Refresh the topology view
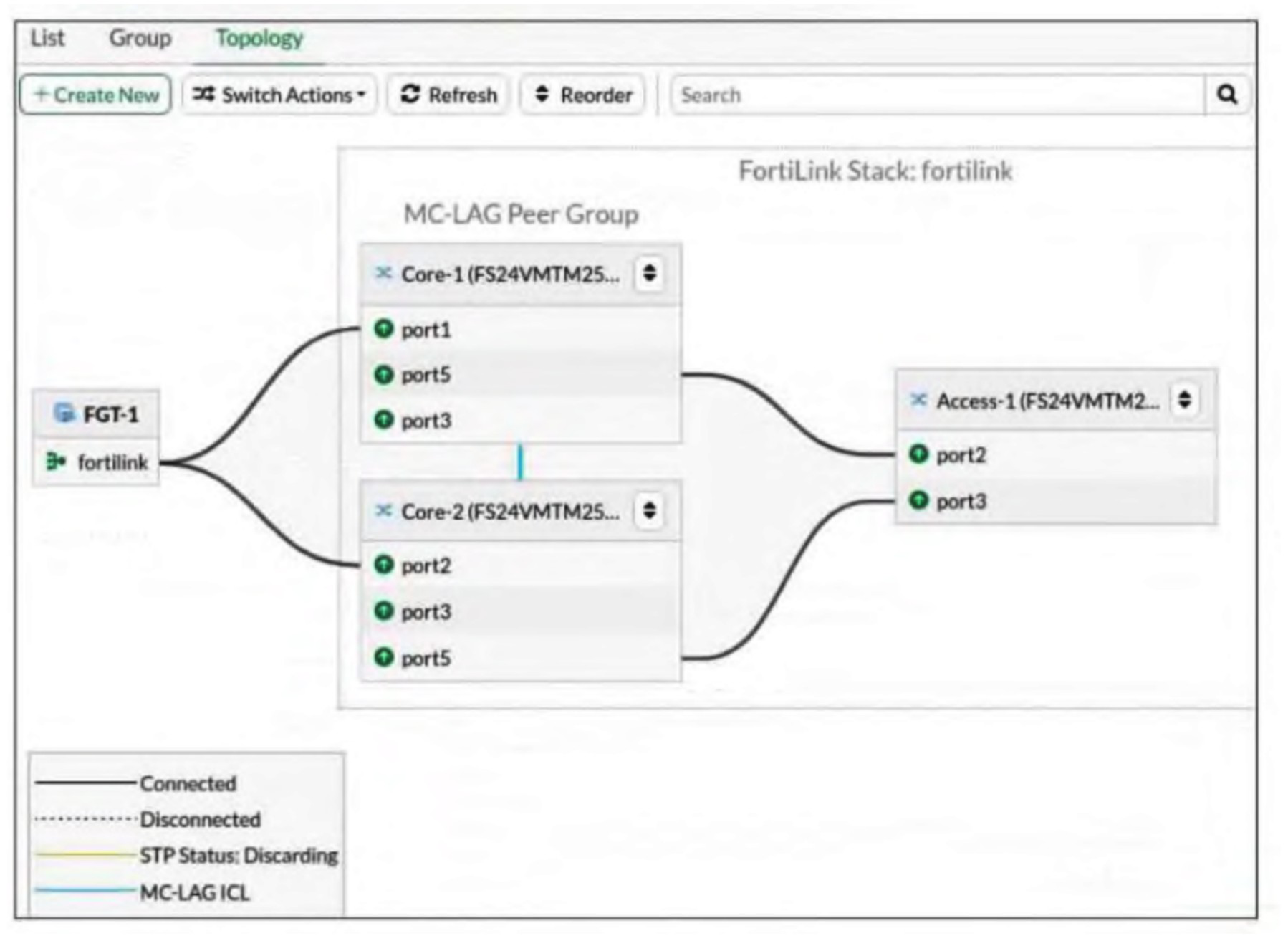The image size is (1288, 941). (x=448, y=95)
